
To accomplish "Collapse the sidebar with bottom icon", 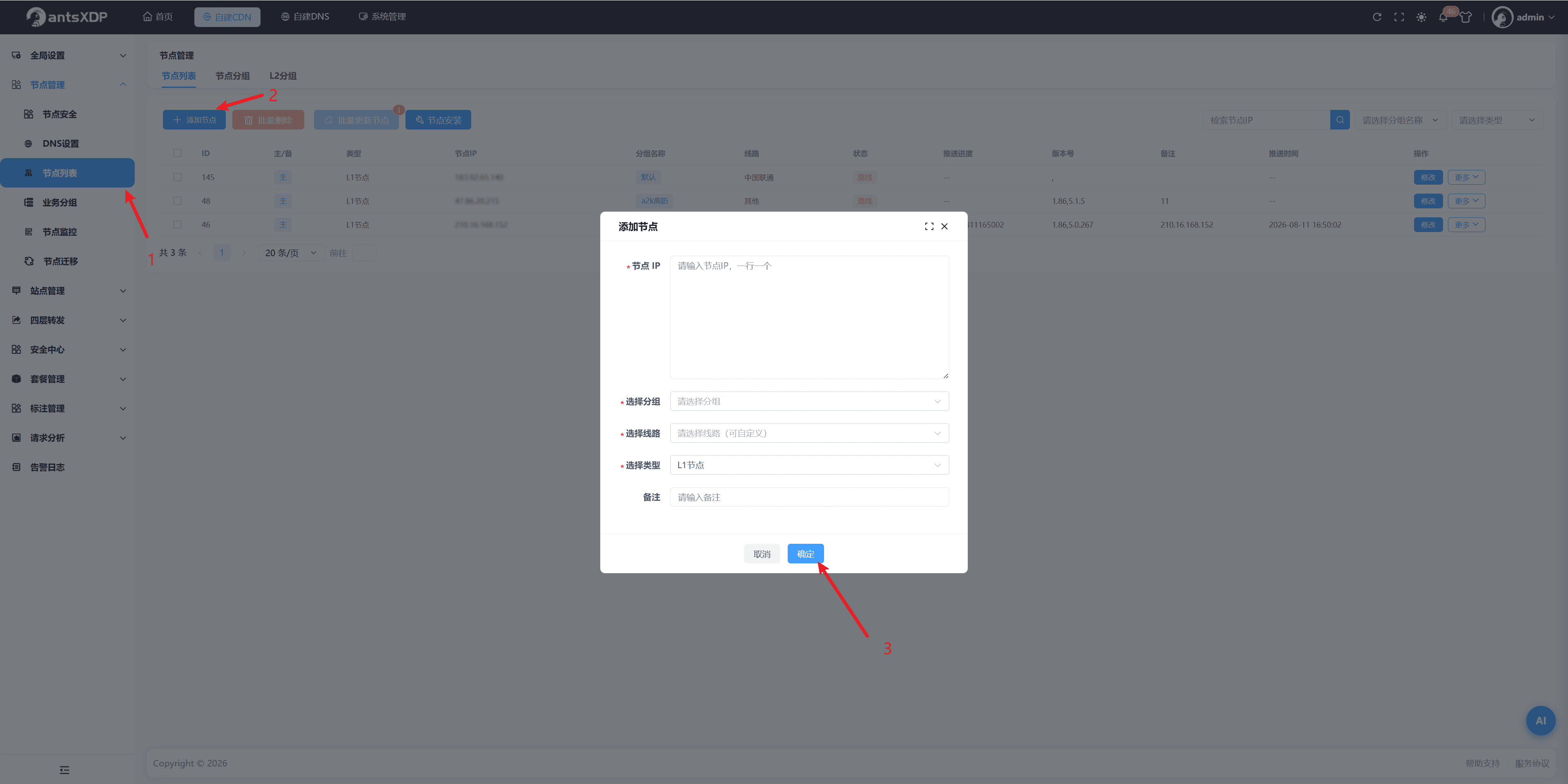I will 65,769.
